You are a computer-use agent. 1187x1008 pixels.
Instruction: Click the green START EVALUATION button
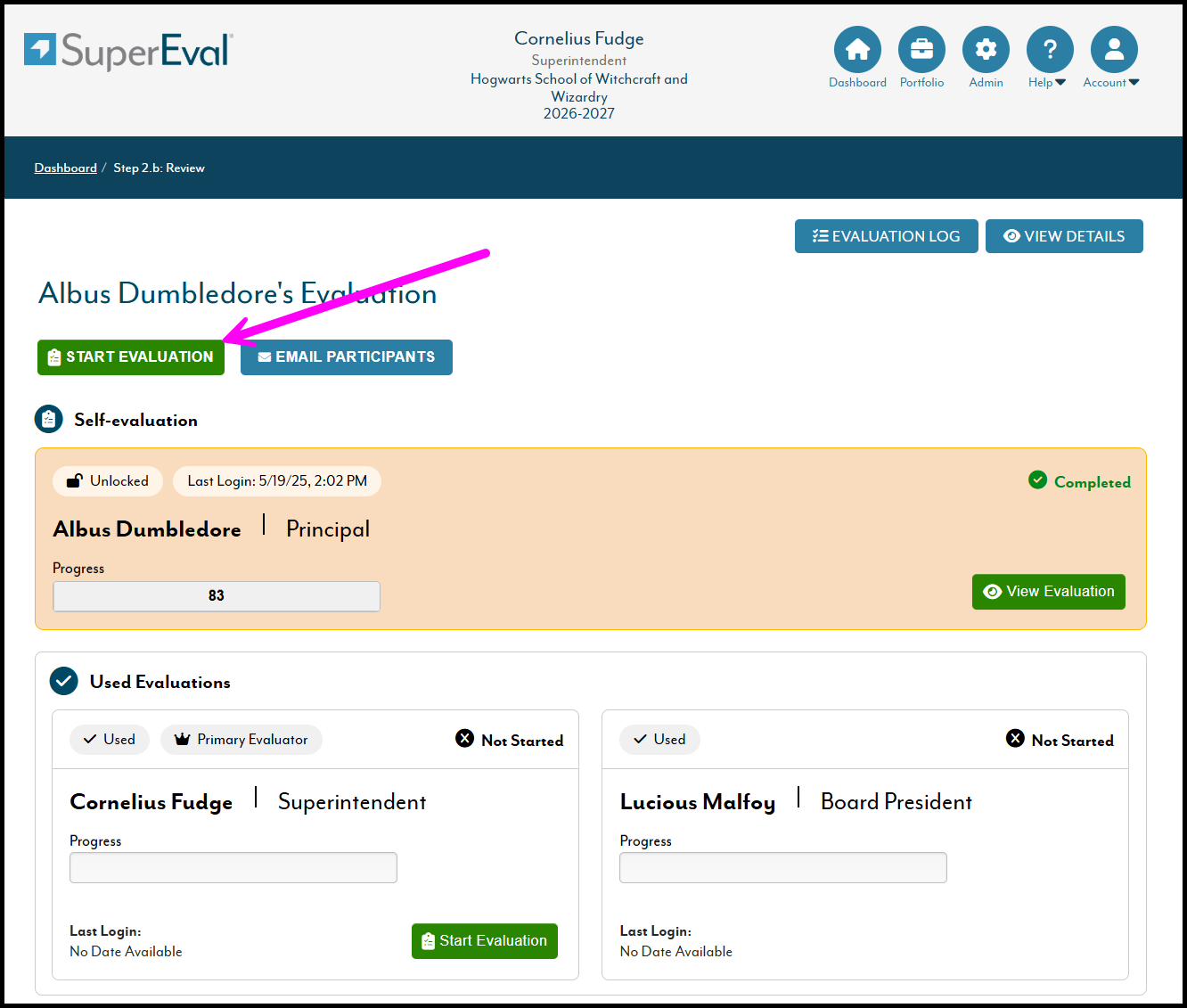click(x=131, y=357)
